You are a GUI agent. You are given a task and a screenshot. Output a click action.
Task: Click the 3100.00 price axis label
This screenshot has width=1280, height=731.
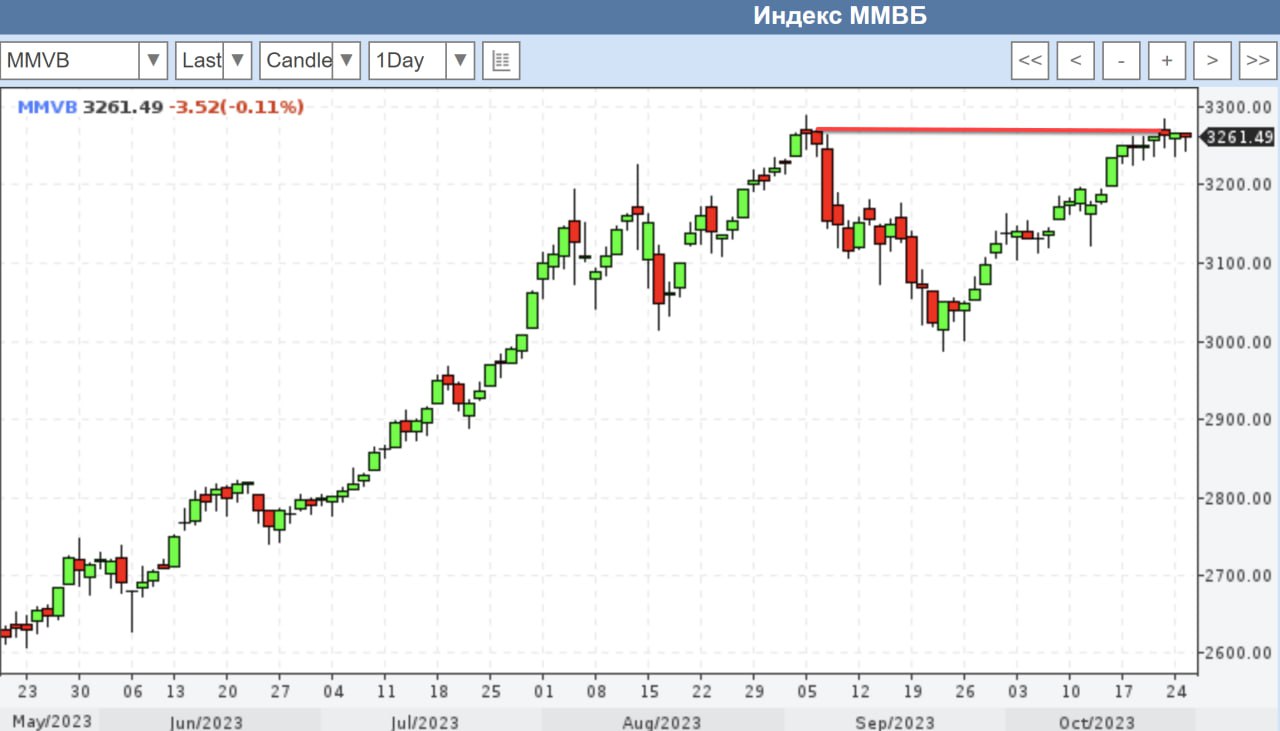pos(1237,263)
